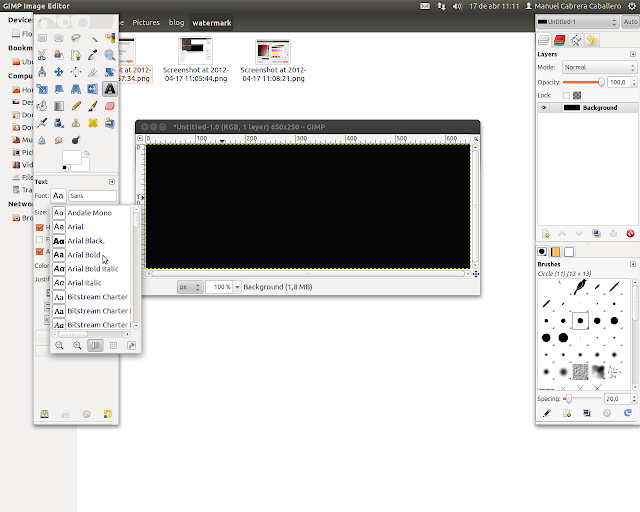640x512 pixels.
Task: Choose the Blend gradient tool
Action: pos(59,106)
